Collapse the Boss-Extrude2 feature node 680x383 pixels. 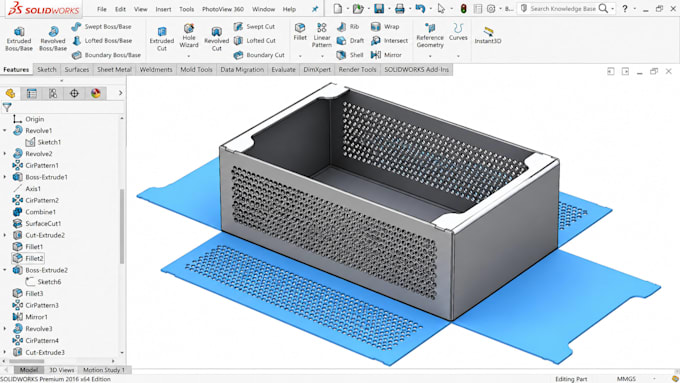click(x=5, y=270)
